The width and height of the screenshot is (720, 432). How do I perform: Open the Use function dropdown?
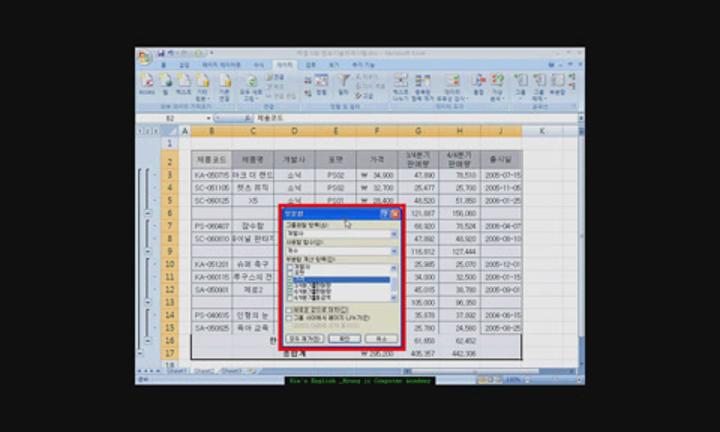394,251
